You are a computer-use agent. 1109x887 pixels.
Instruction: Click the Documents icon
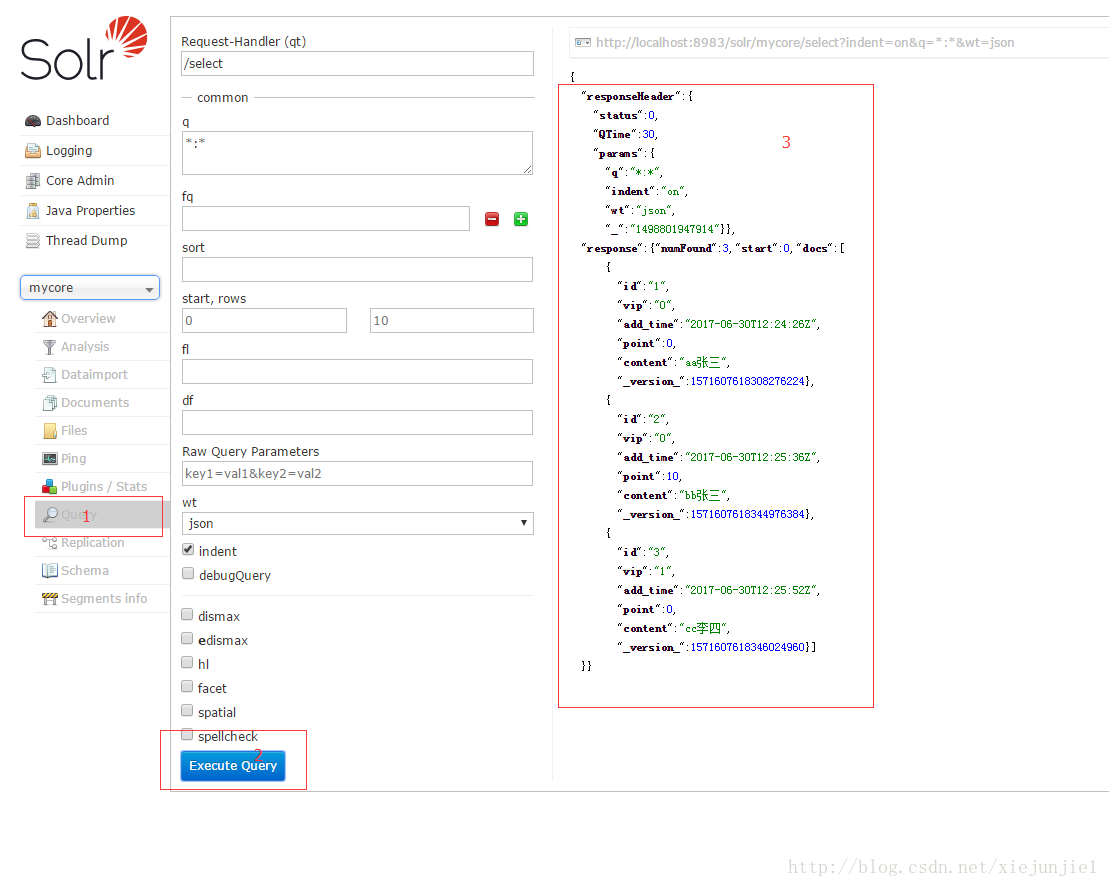click(50, 403)
